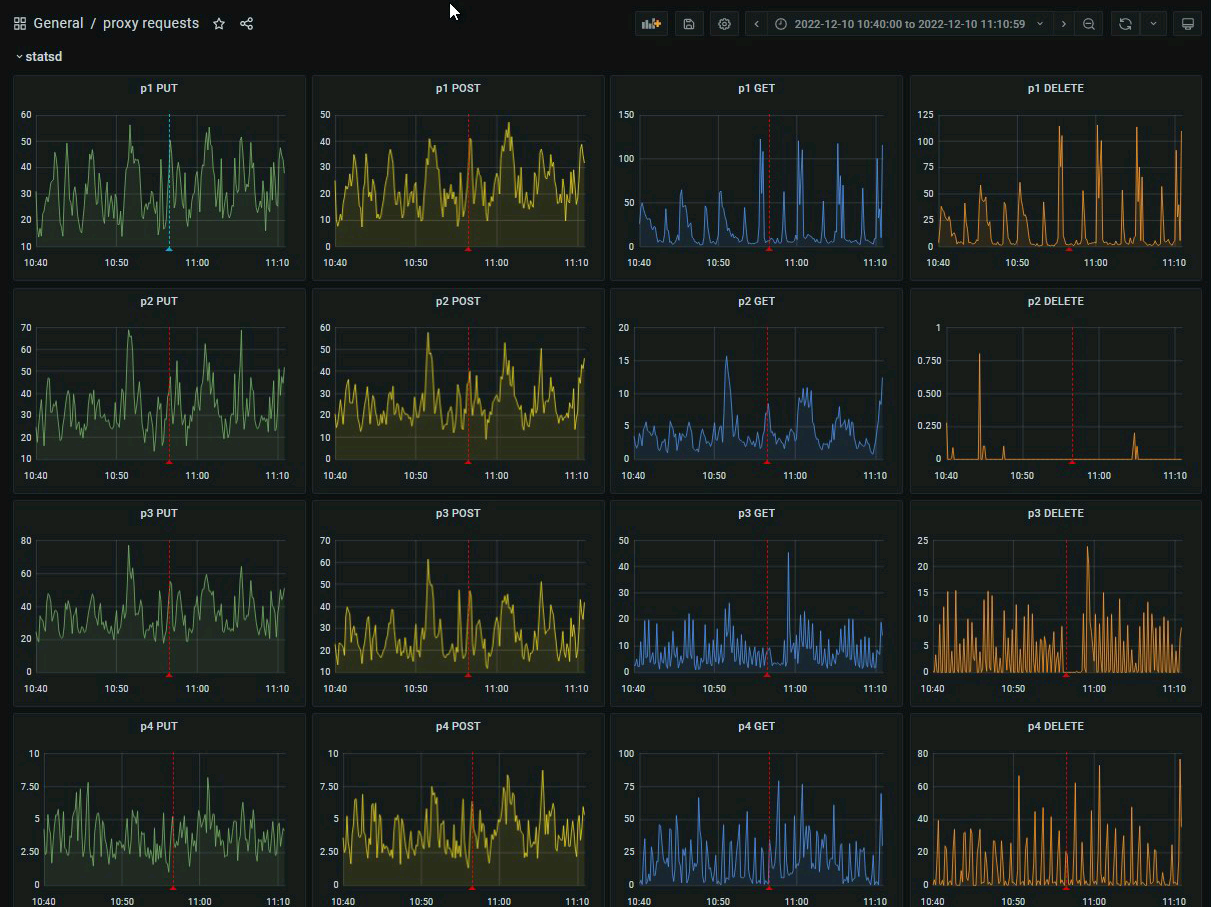1211x907 pixels.
Task: Cycle the view mode monitor icon
Action: pyautogui.click(x=1188, y=24)
